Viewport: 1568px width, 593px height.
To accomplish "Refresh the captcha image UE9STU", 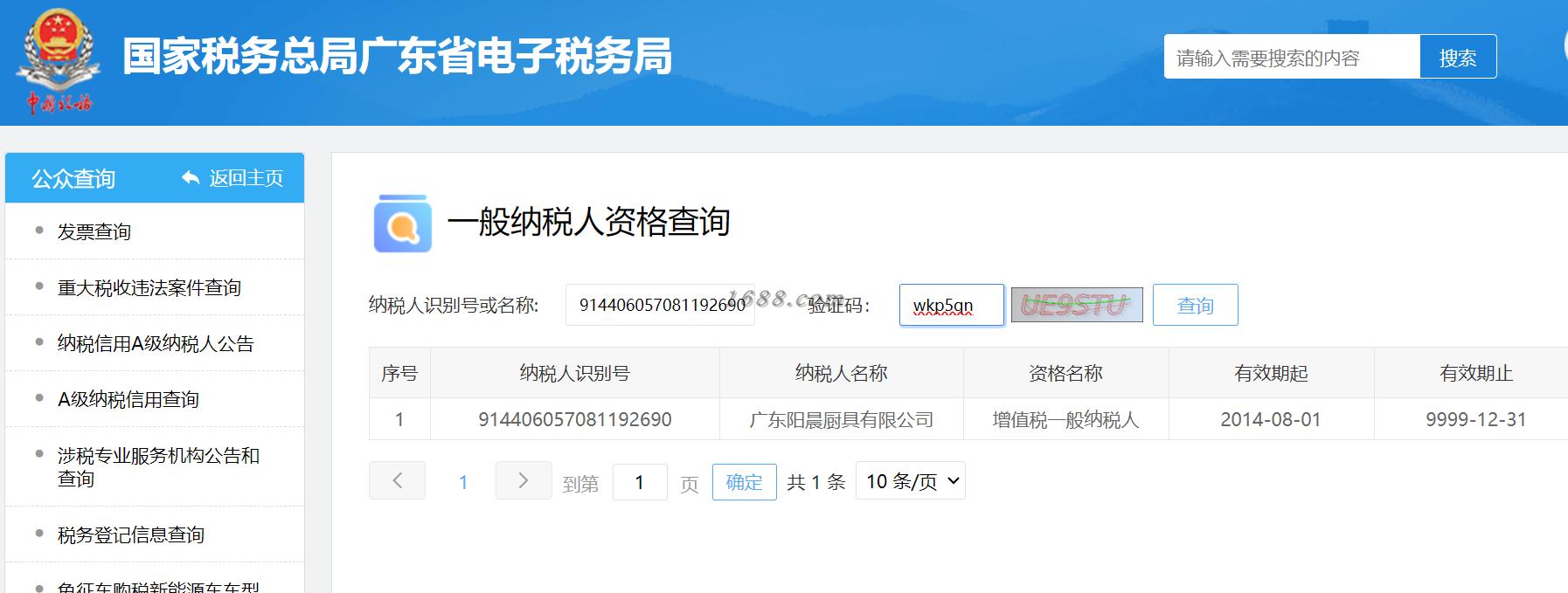I will pyautogui.click(x=1077, y=305).
